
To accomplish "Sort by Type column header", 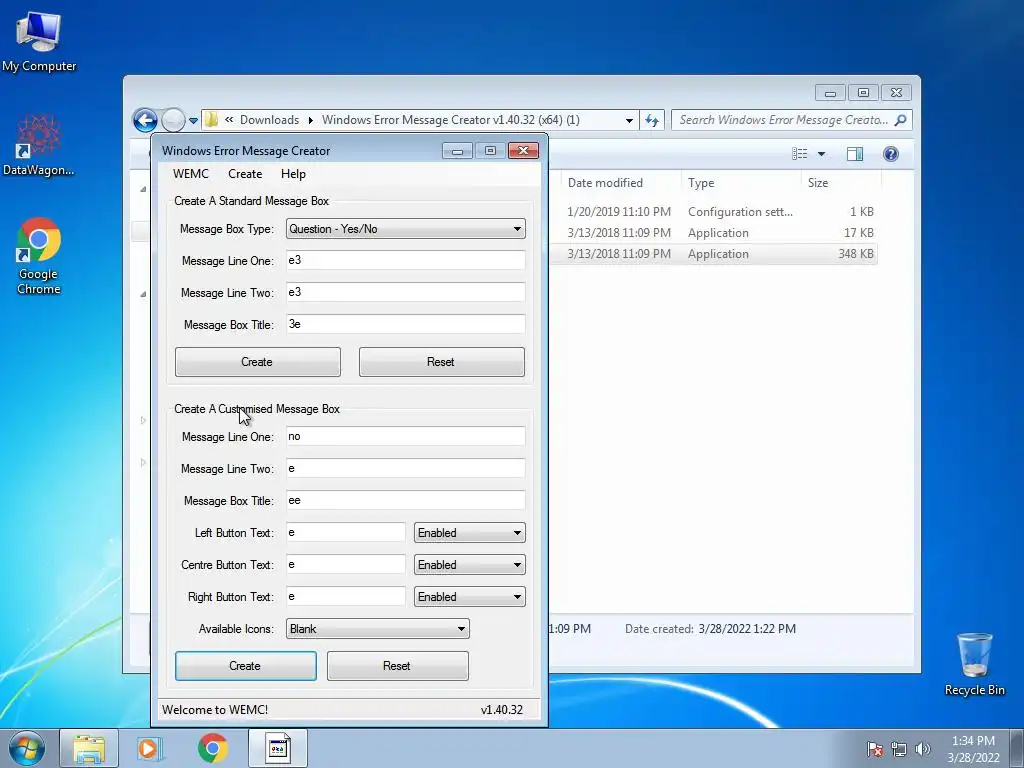I will pyautogui.click(x=701, y=183).
